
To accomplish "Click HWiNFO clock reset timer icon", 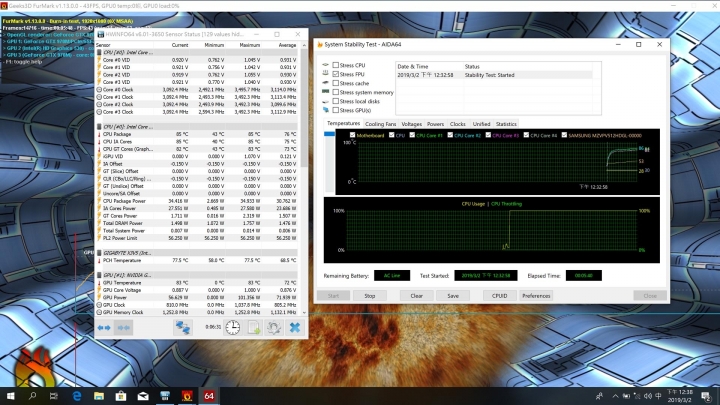I will pos(233,328).
